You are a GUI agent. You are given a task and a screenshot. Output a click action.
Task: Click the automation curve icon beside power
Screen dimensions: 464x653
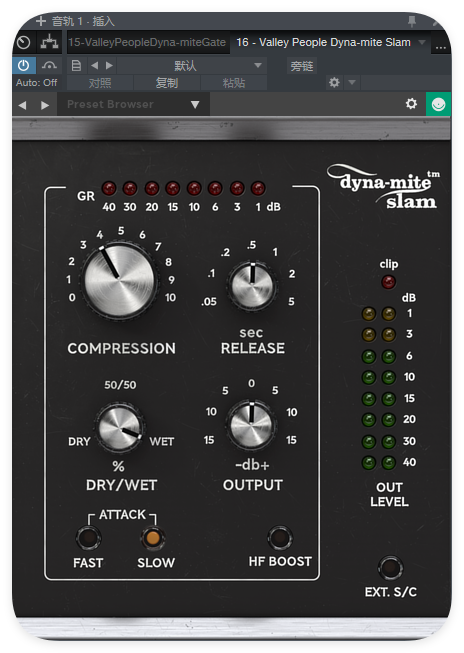tap(49, 65)
